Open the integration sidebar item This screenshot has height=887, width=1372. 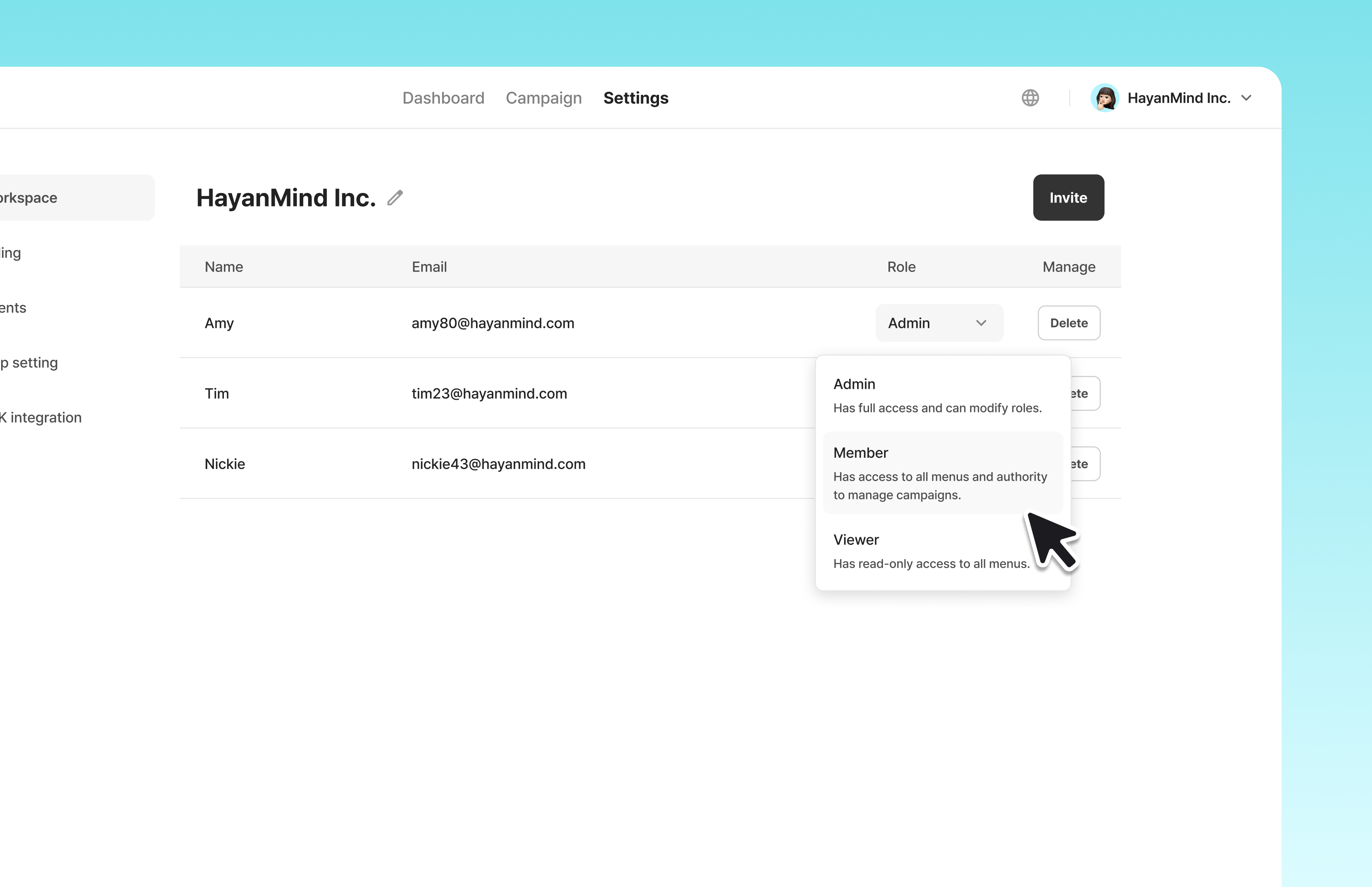[41, 417]
